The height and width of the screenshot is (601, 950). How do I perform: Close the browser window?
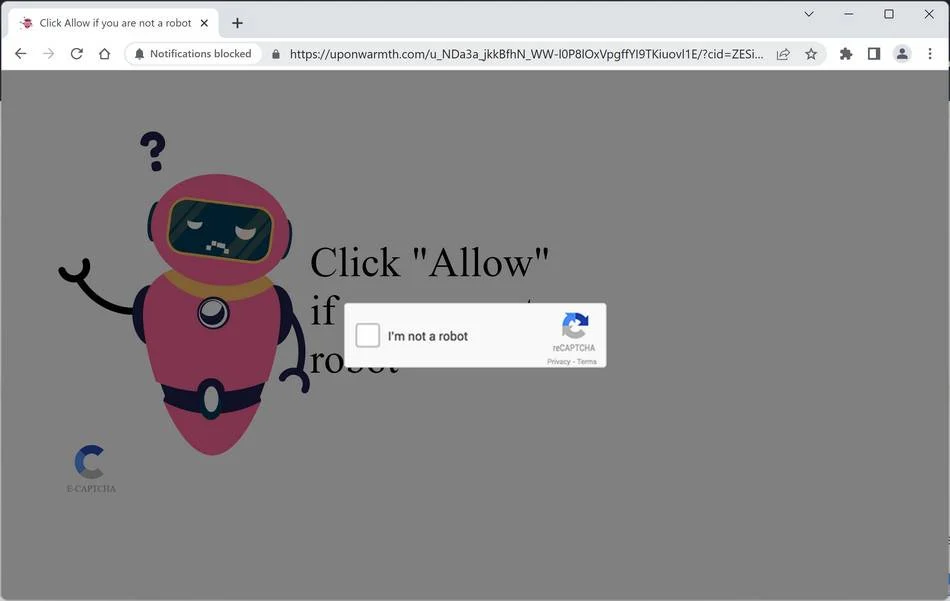click(x=928, y=14)
